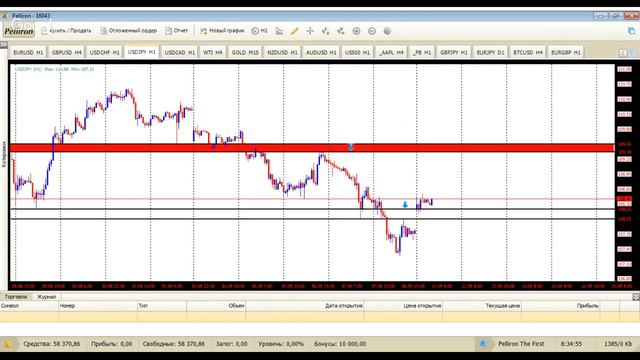Switch to the USDCAD H1 chart tab
The image size is (640, 360).
click(180, 53)
